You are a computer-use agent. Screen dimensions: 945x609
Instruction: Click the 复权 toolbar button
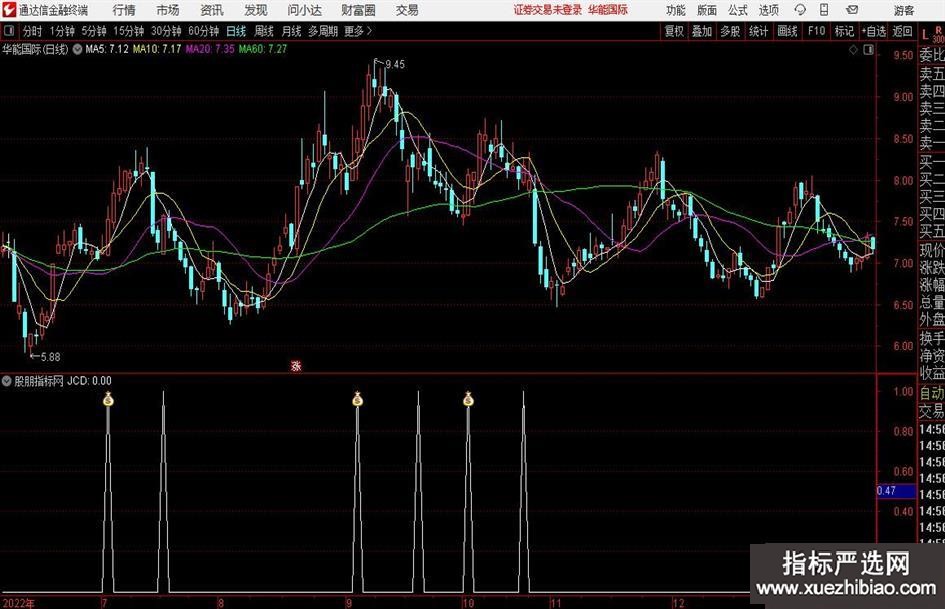tap(674, 31)
